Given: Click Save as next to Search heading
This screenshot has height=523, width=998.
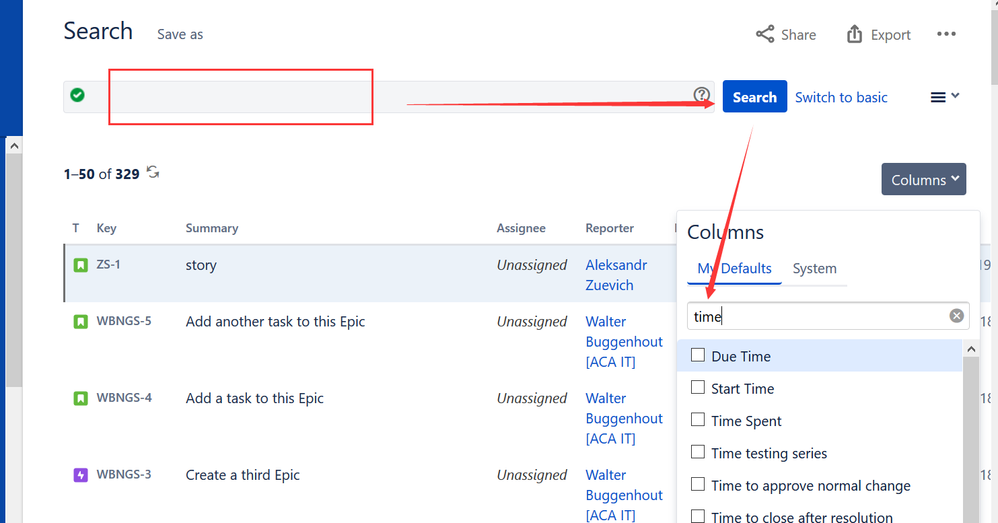Looking at the screenshot, I should [x=180, y=34].
